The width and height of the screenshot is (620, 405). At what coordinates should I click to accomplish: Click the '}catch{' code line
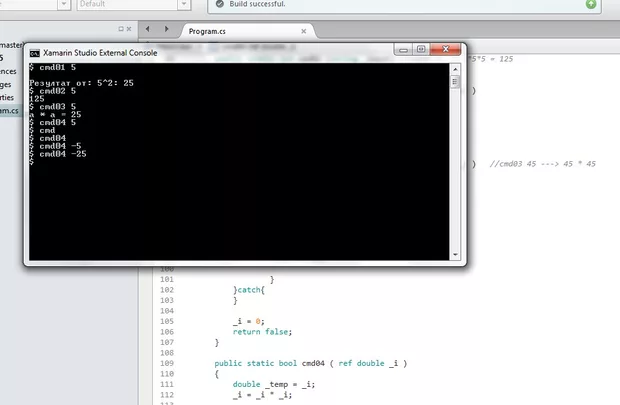coord(249,290)
